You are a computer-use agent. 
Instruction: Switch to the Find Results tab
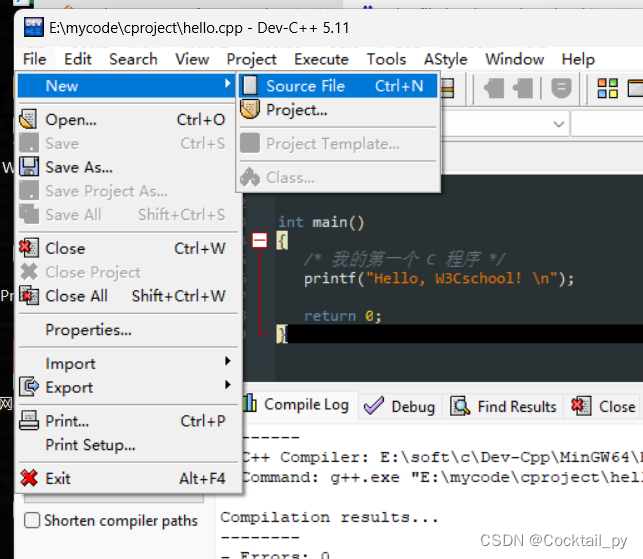504,406
